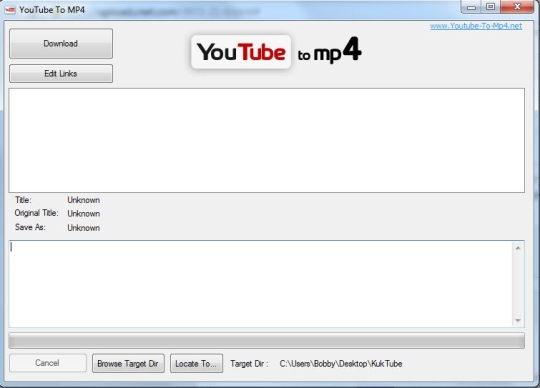Click the Target Dir : label
Viewport: 540px width, 388px height.
click(x=249, y=364)
